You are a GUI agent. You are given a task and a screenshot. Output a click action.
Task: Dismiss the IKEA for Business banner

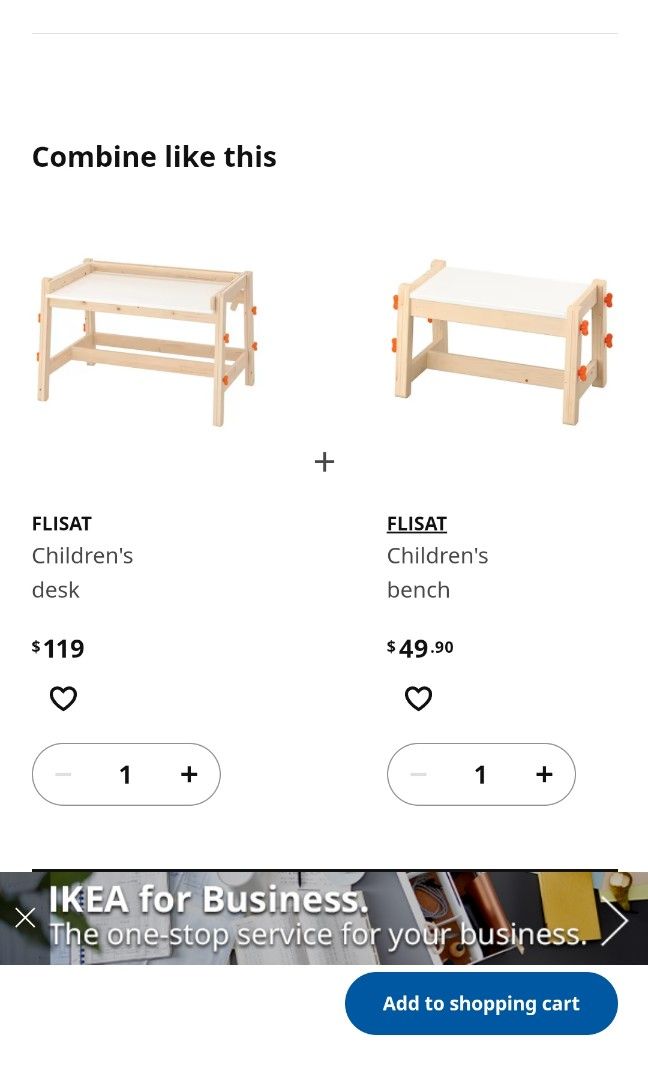pos(25,917)
